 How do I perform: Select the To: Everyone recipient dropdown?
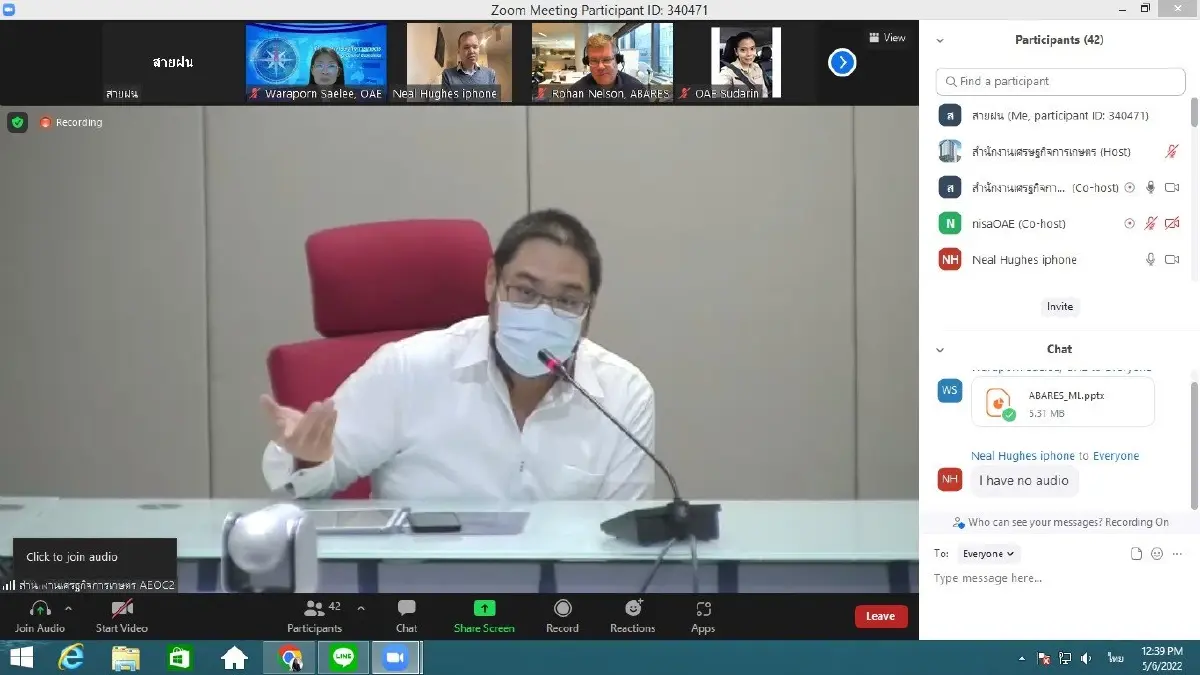click(x=987, y=553)
